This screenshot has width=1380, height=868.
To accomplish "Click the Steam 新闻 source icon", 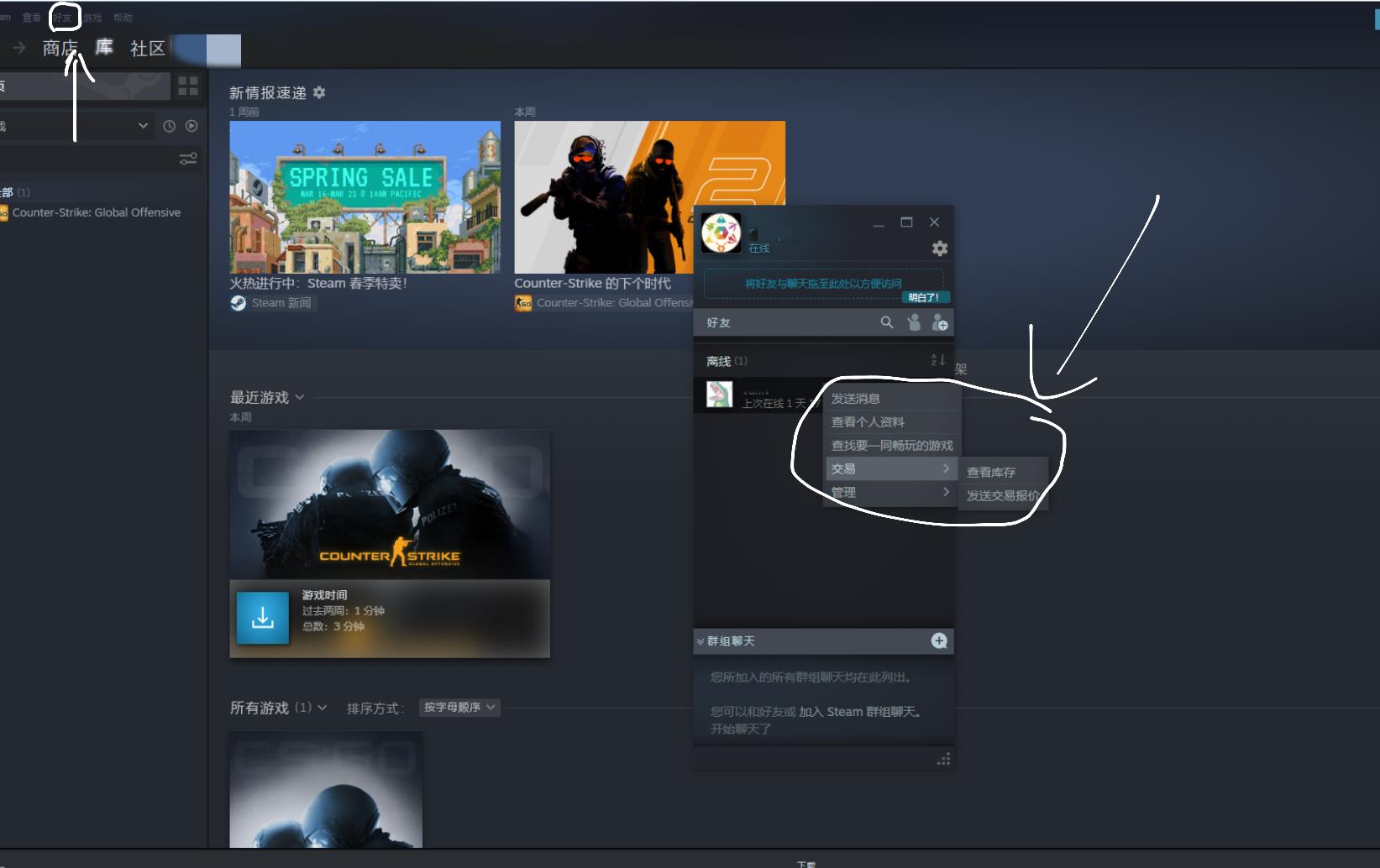I will click(x=239, y=303).
